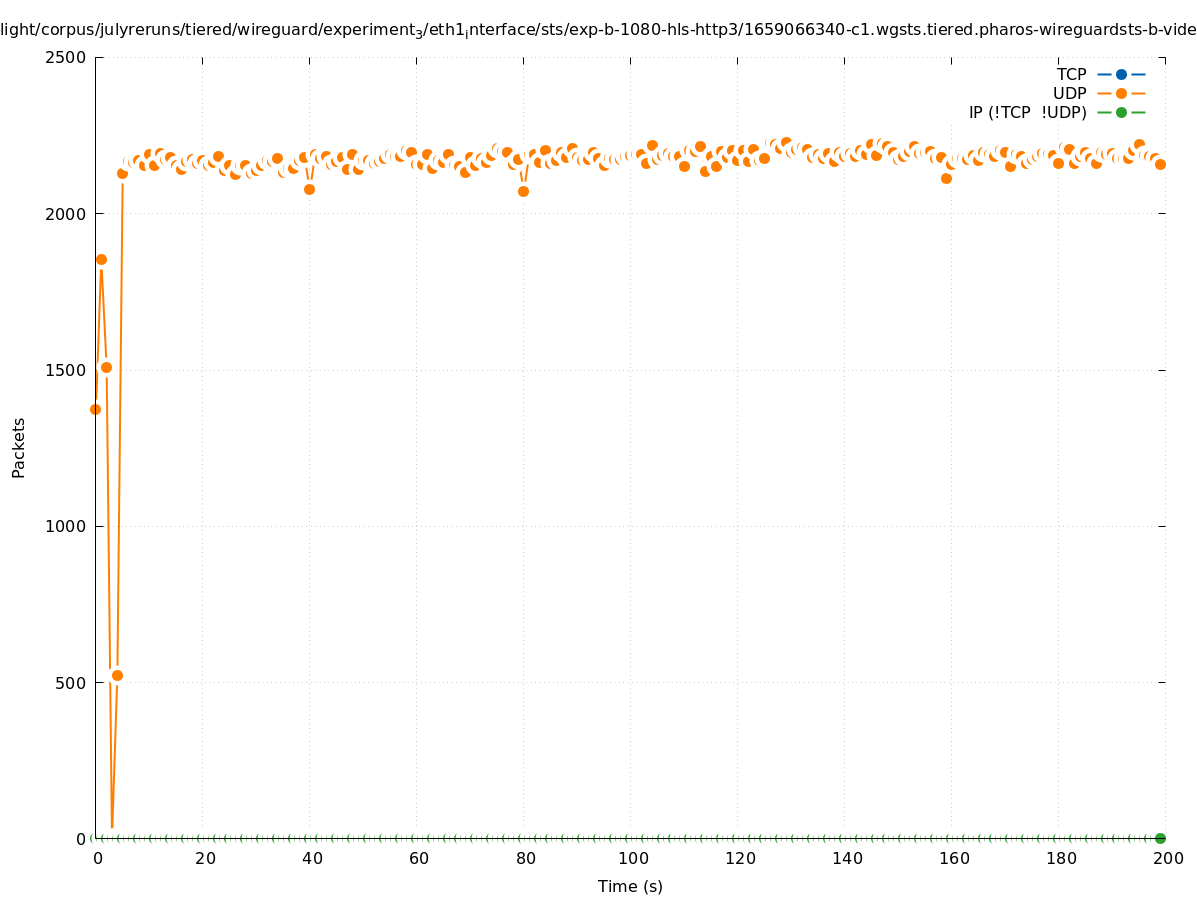This screenshot has width=1197, height=900.
Task: Click the blue TCP legend marker
Action: [x=1121, y=74]
